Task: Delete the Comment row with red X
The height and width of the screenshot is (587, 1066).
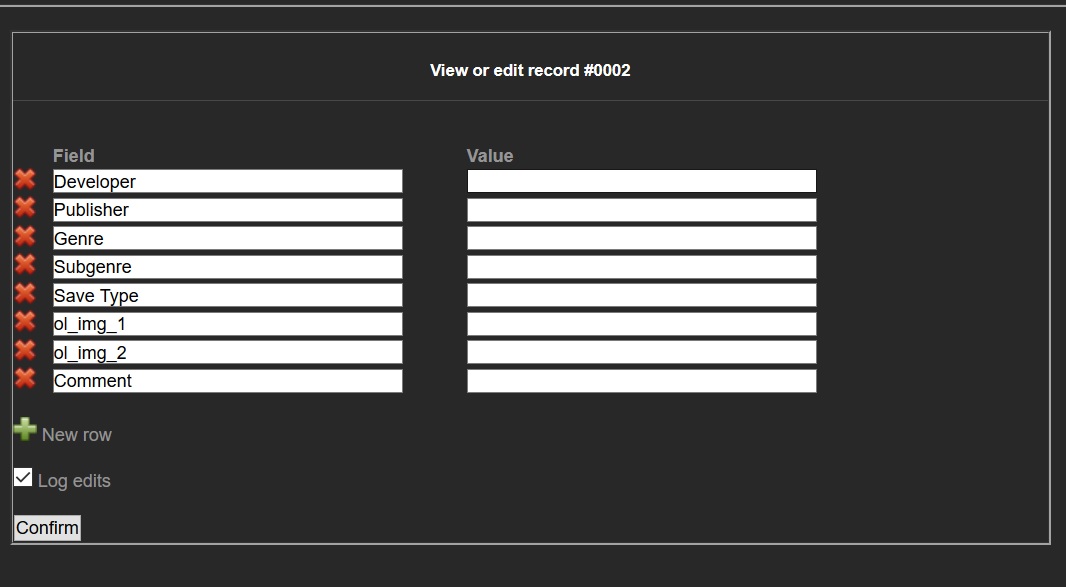Action: tap(25, 379)
